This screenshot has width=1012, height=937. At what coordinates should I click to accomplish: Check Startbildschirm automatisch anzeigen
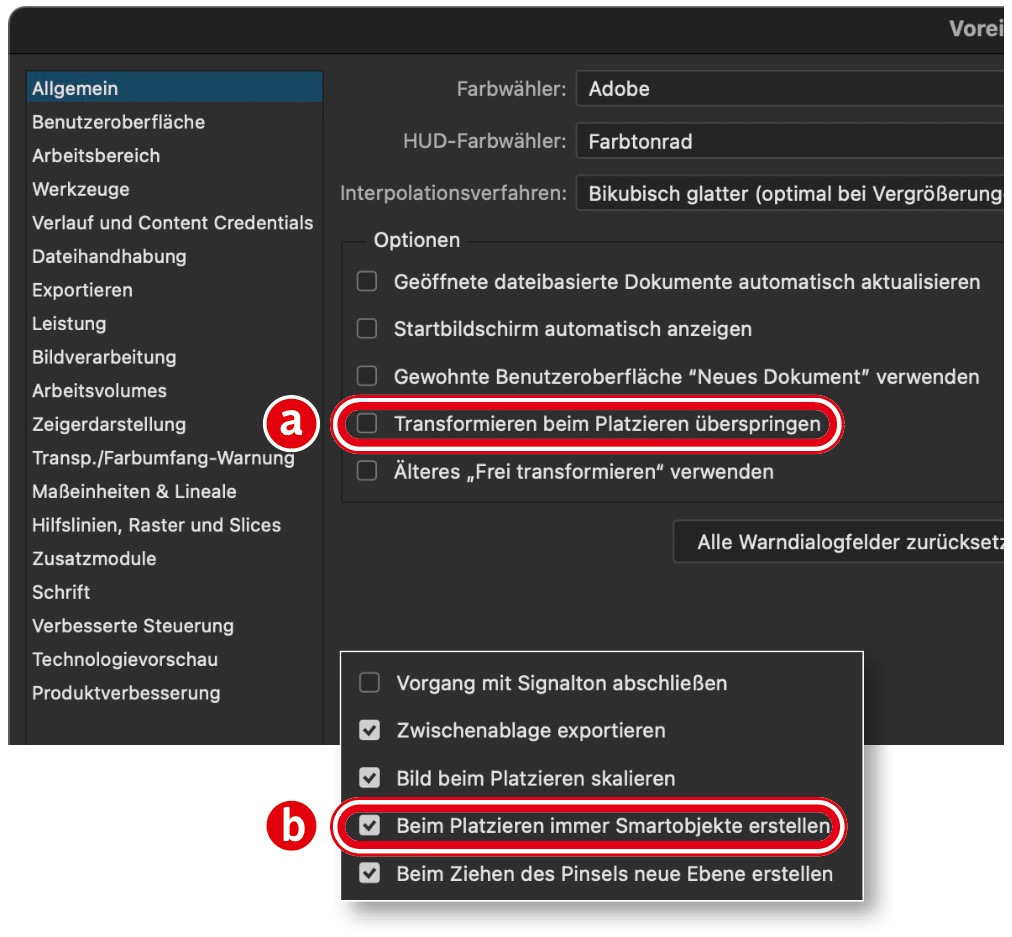coord(368,328)
